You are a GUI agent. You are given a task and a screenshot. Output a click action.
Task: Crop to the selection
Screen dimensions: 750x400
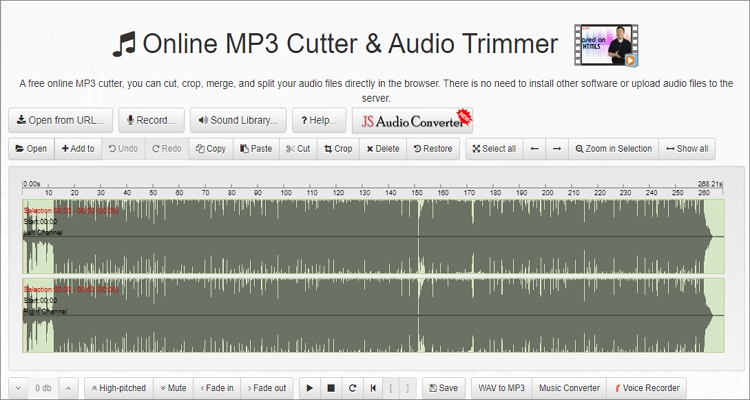[338, 149]
